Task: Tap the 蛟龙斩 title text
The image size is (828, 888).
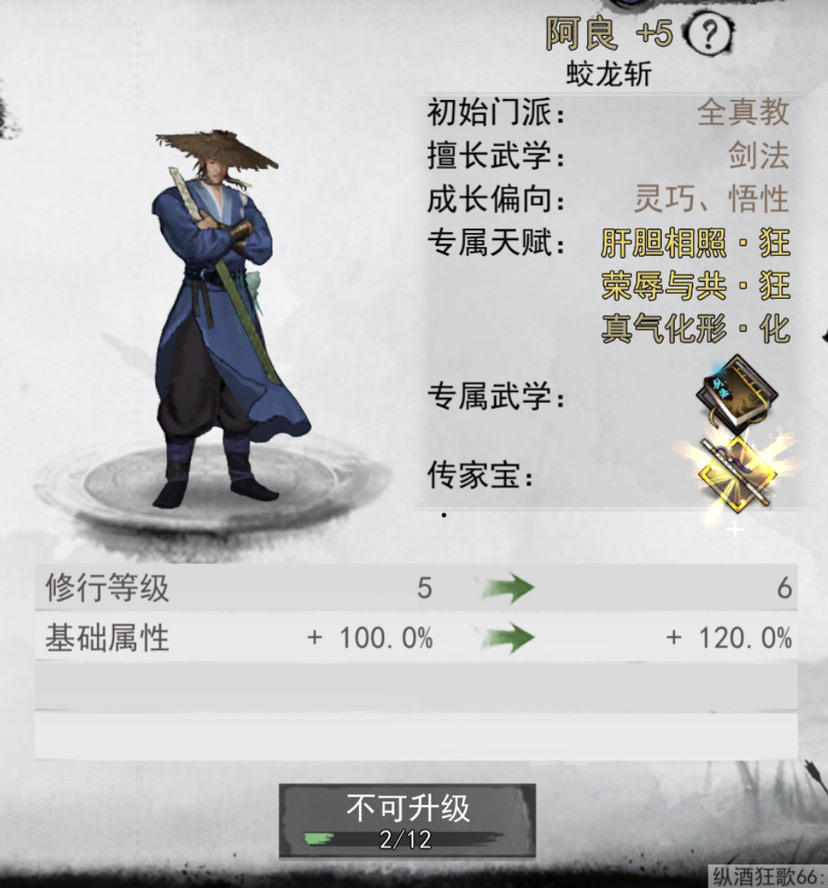Action: (609, 74)
